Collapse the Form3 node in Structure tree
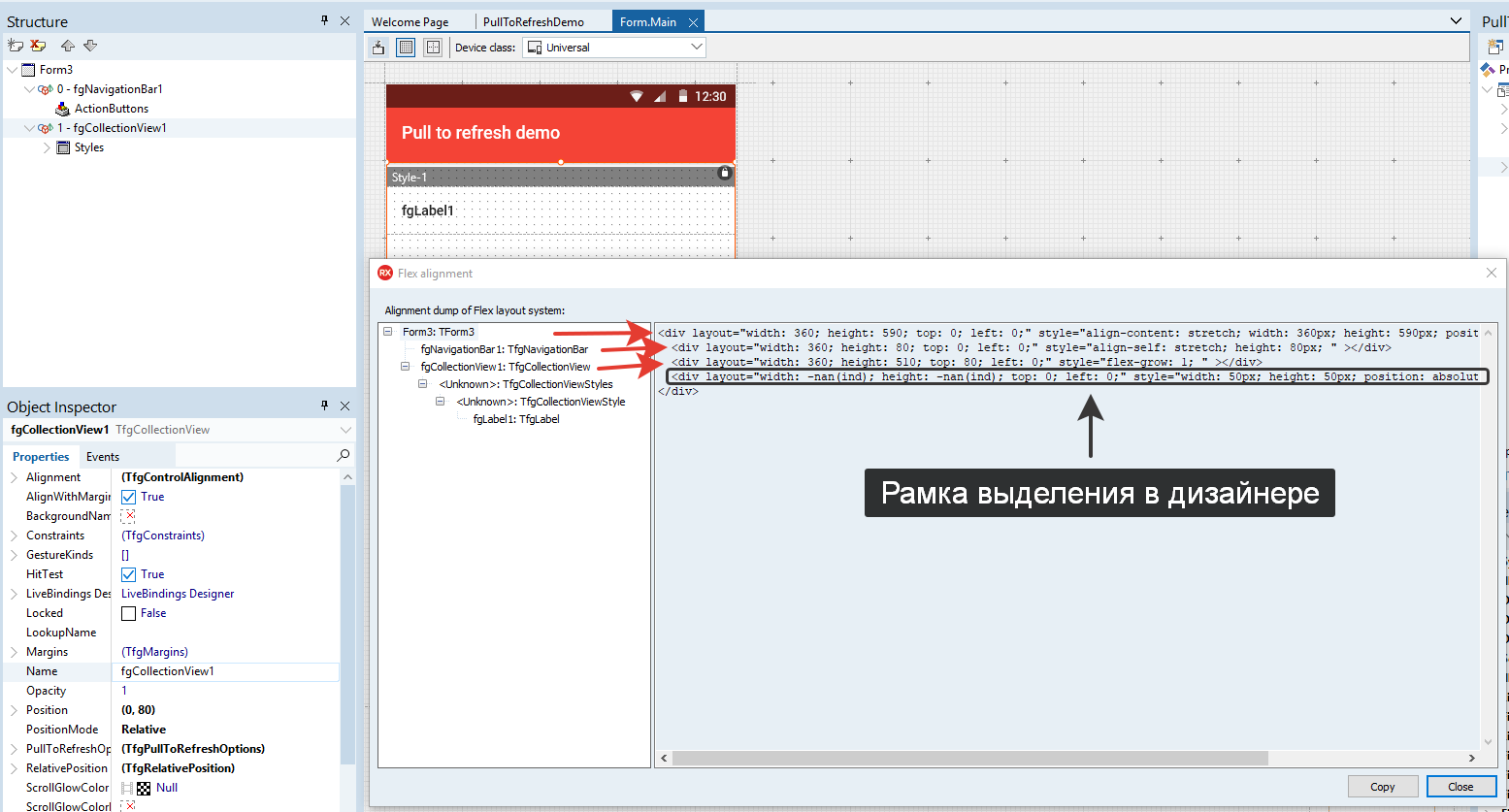 [x=12, y=70]
